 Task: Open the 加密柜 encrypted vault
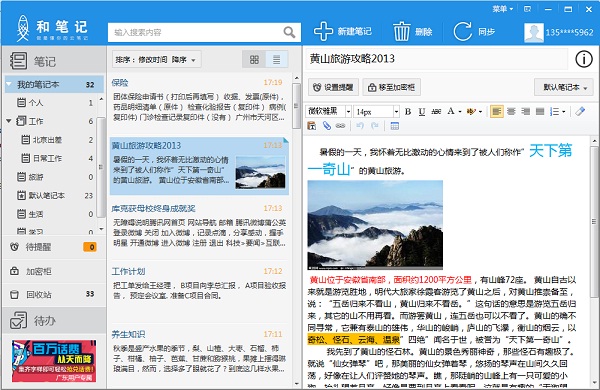click(54, 271)
